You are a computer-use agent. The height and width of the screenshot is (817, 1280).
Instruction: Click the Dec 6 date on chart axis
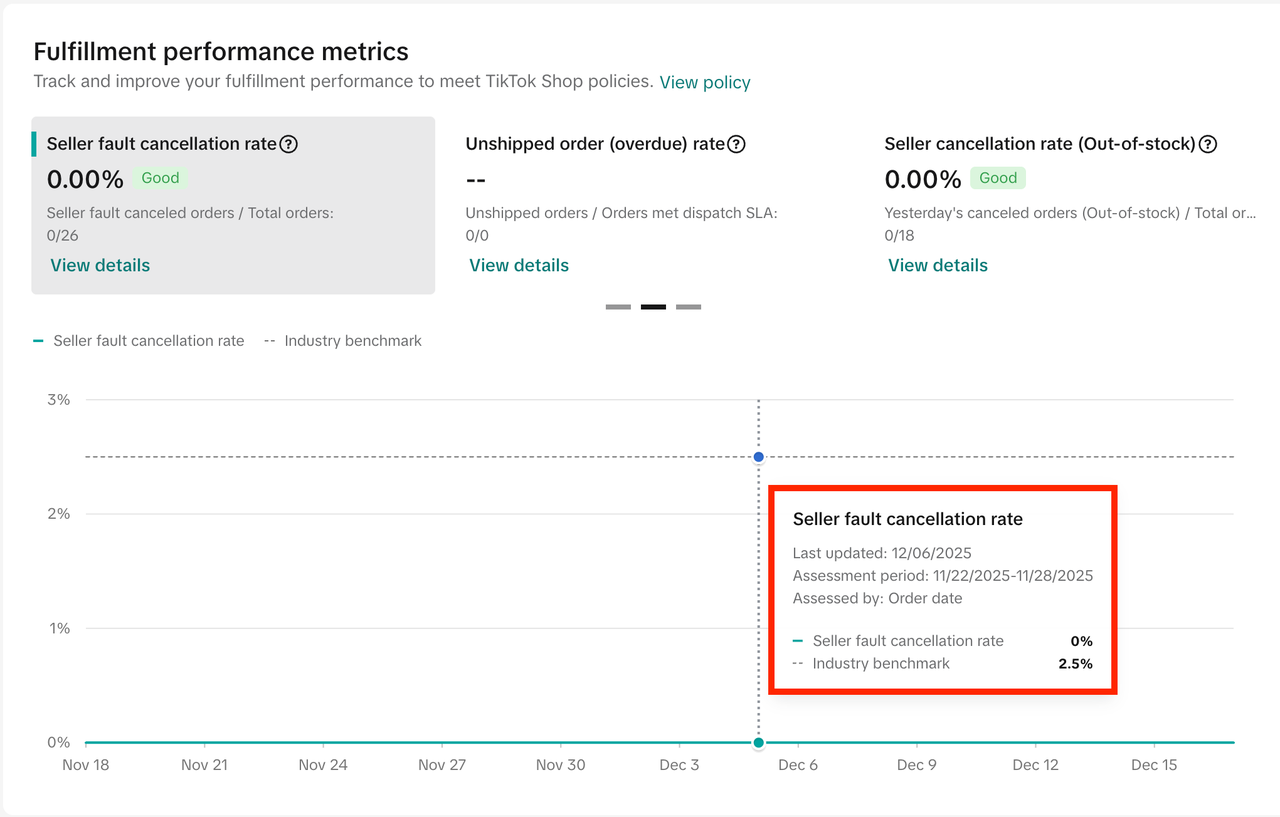point(798,765)
